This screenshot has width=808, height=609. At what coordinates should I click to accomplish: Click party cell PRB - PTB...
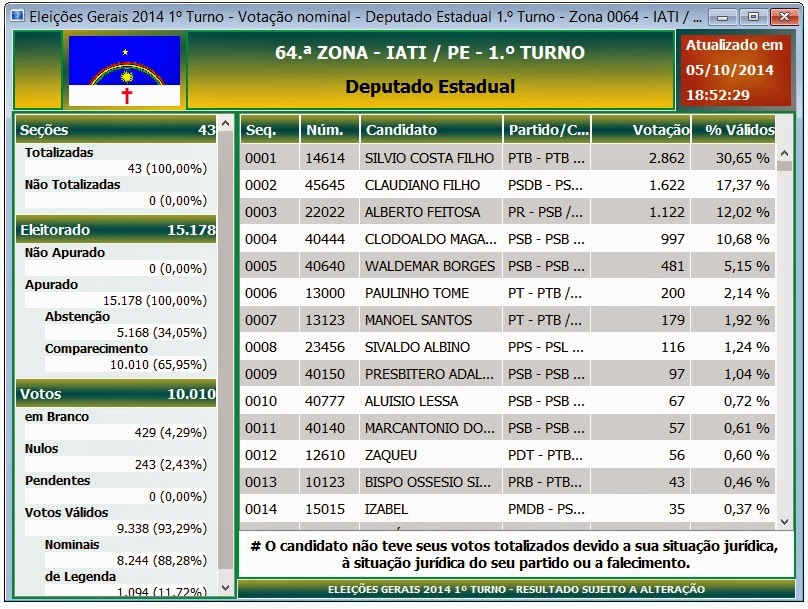coord(545,482)
